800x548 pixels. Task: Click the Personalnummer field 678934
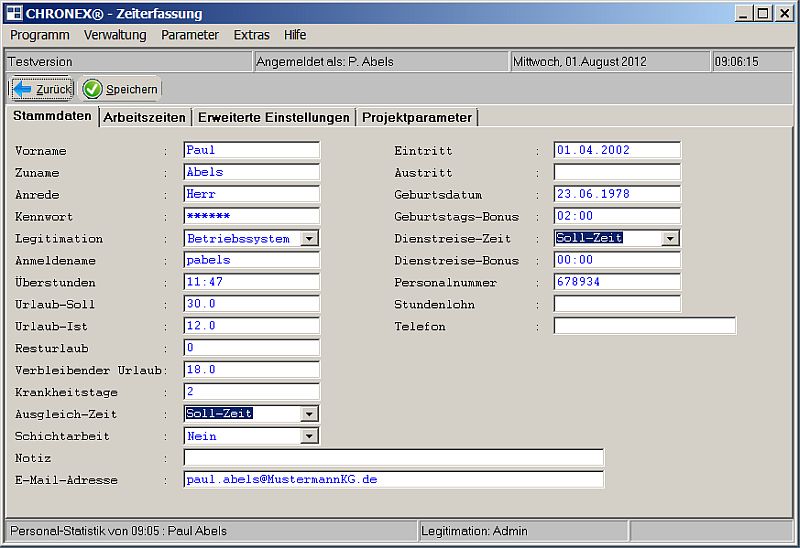[x=617, y=282]
